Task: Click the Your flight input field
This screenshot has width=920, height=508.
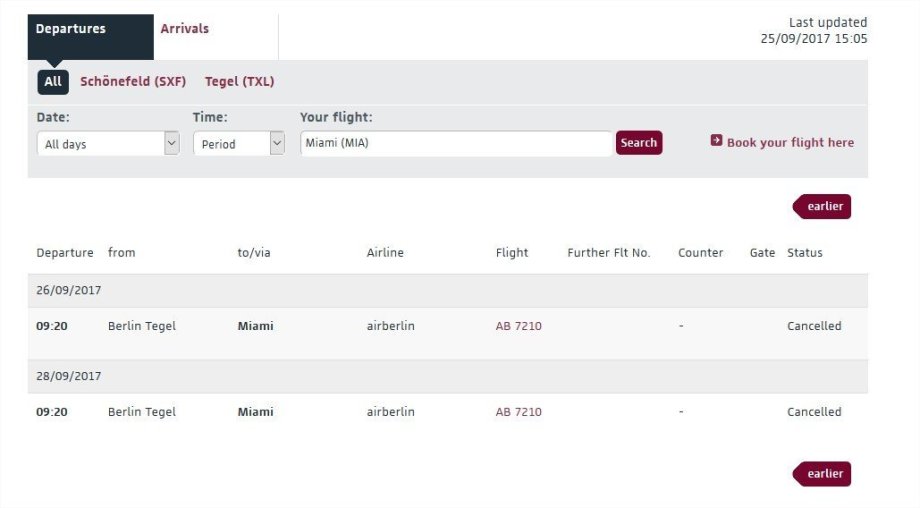Action: pyautogui.click(x=456, y=143)
